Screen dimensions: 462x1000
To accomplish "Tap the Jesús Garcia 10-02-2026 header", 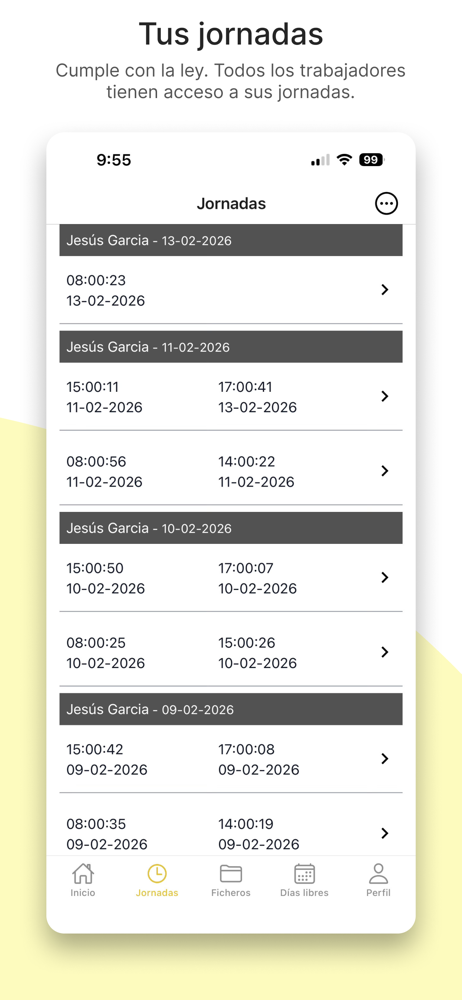I will pyautogui.click(x=231, y=528).
